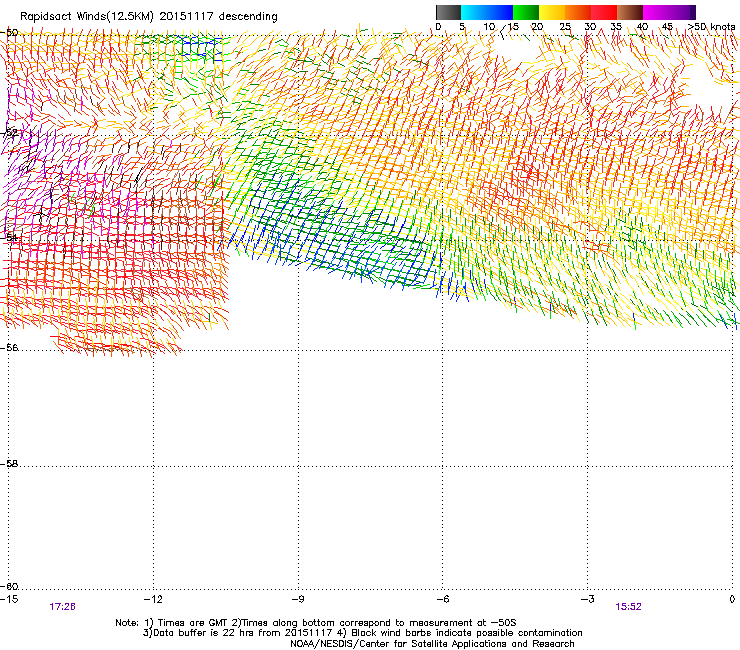Click the purple '17:26' swath time label

(62, 607)
